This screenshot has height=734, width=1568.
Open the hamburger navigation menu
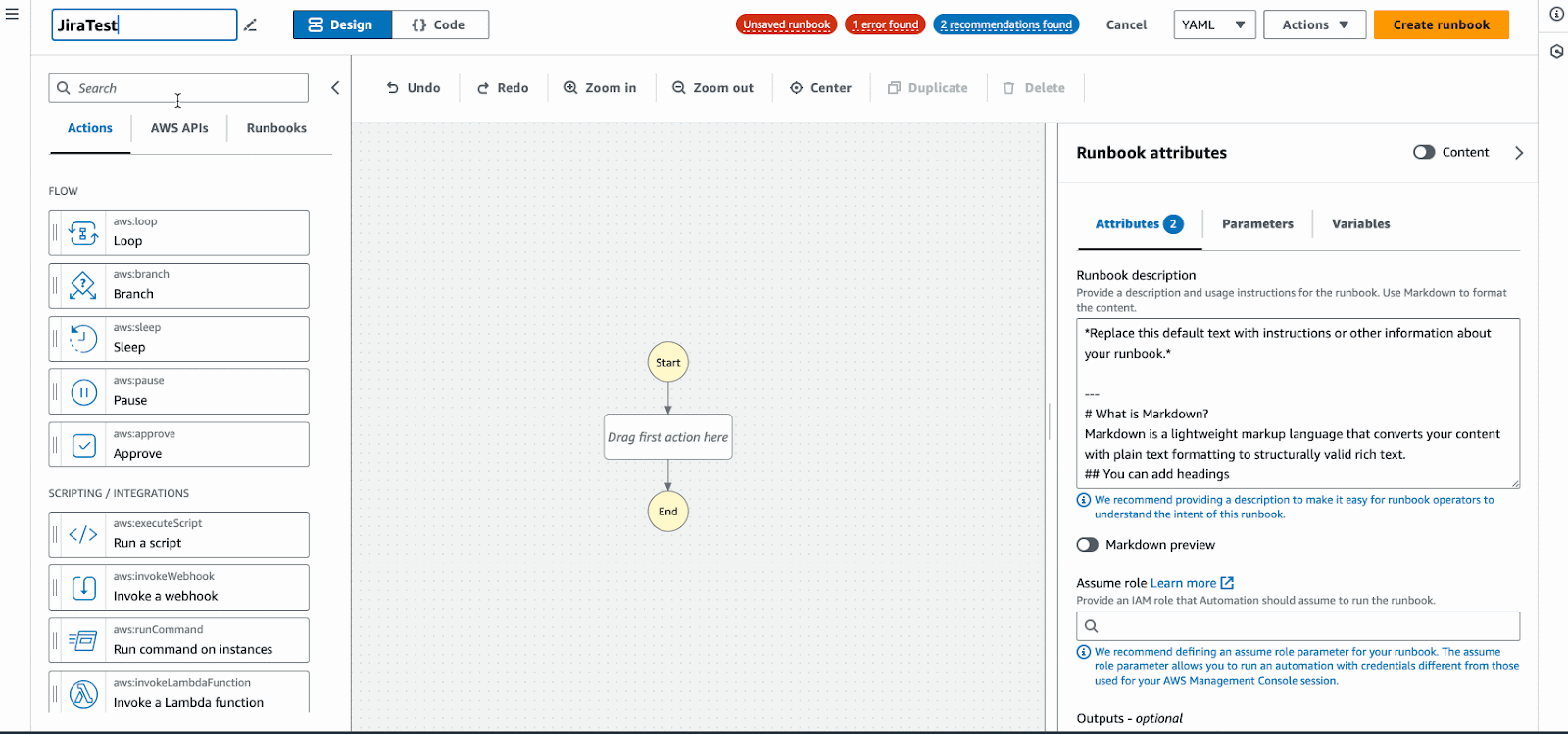click(x=12, y=14)
